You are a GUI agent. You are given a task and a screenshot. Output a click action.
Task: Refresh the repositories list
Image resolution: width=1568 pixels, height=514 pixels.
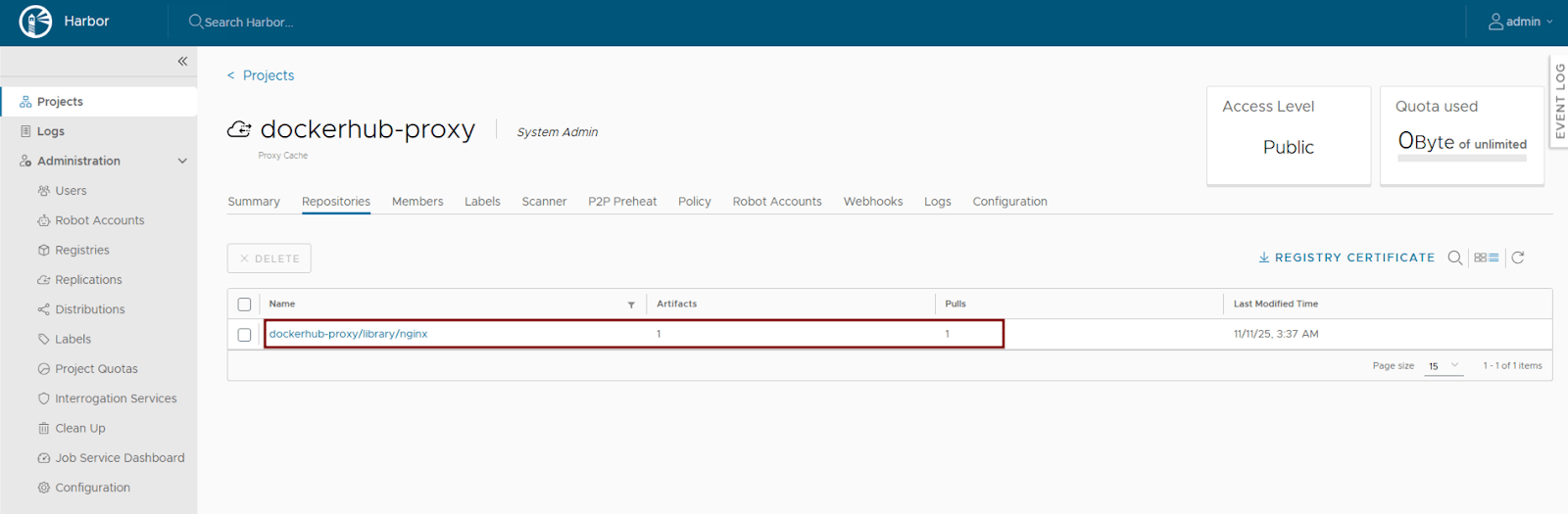(1518, 257)
